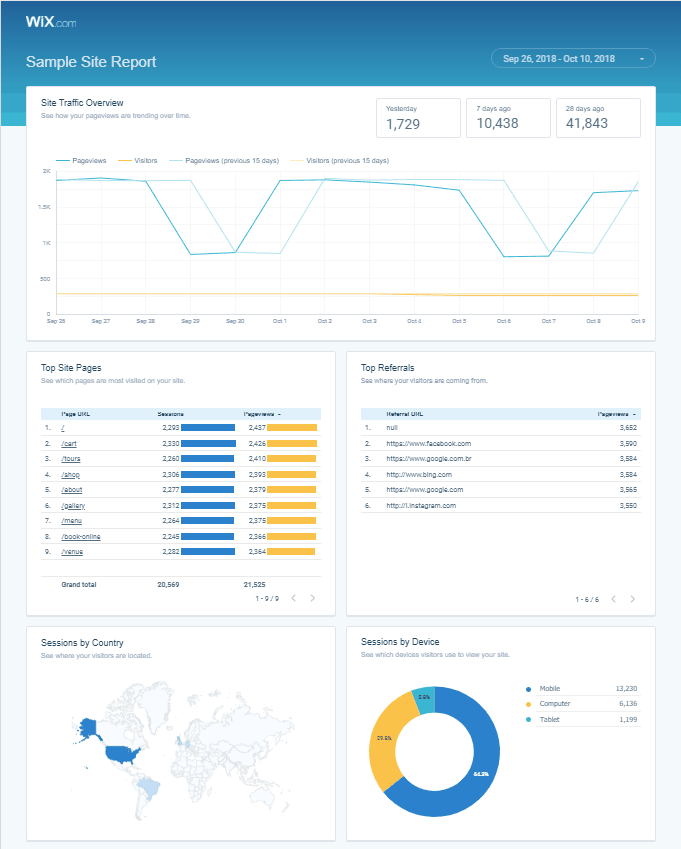This screenshot has width=681, height=849.
Task: Toggle Pageviews (previous 15 days) legend
Action: pos(222,160)
